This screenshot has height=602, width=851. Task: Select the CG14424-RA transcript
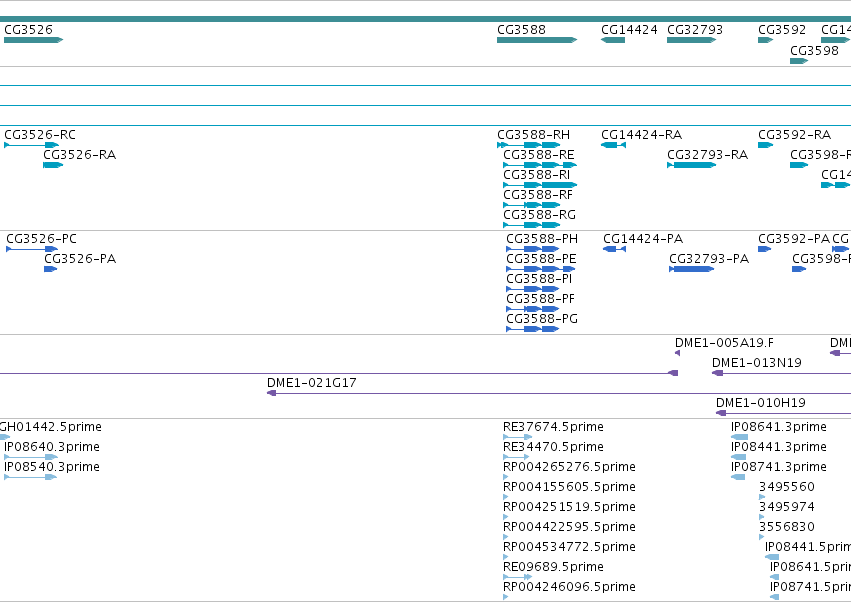click(613, 145)
